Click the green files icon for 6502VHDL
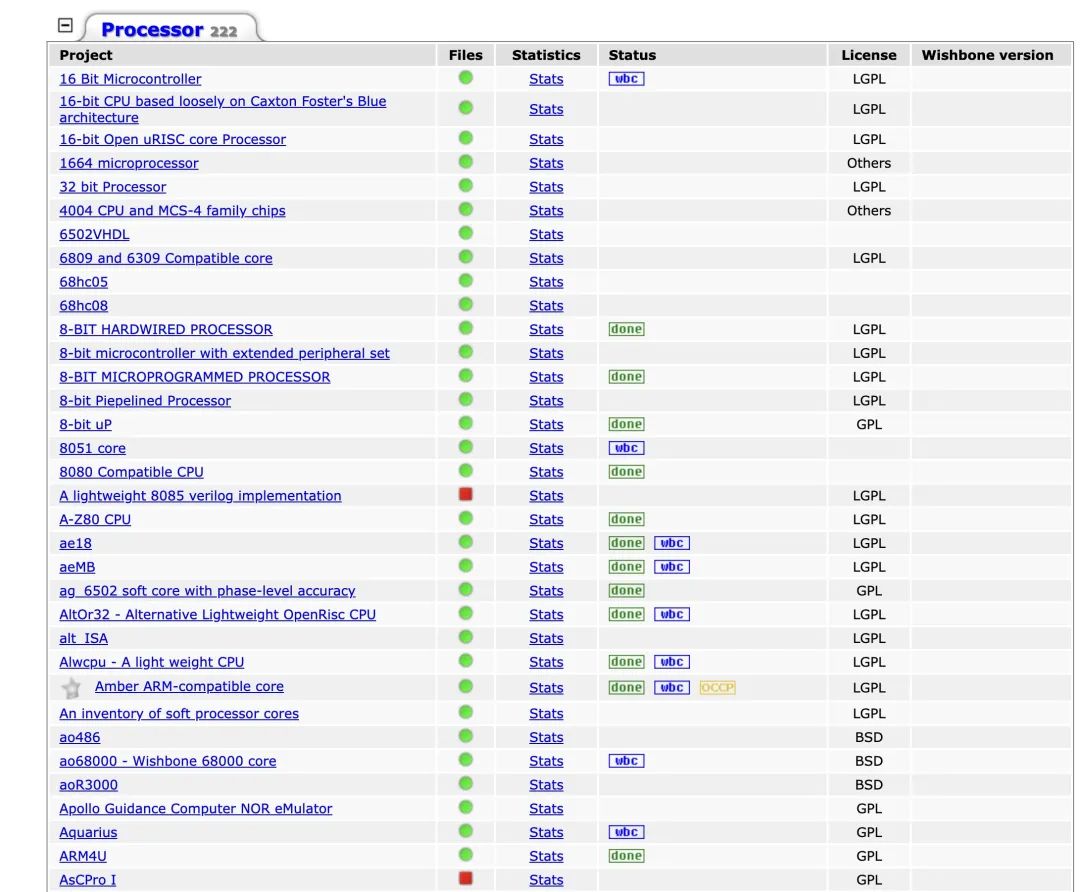Viewport: 1080px width, 892px height. click(x=466, y=234)
